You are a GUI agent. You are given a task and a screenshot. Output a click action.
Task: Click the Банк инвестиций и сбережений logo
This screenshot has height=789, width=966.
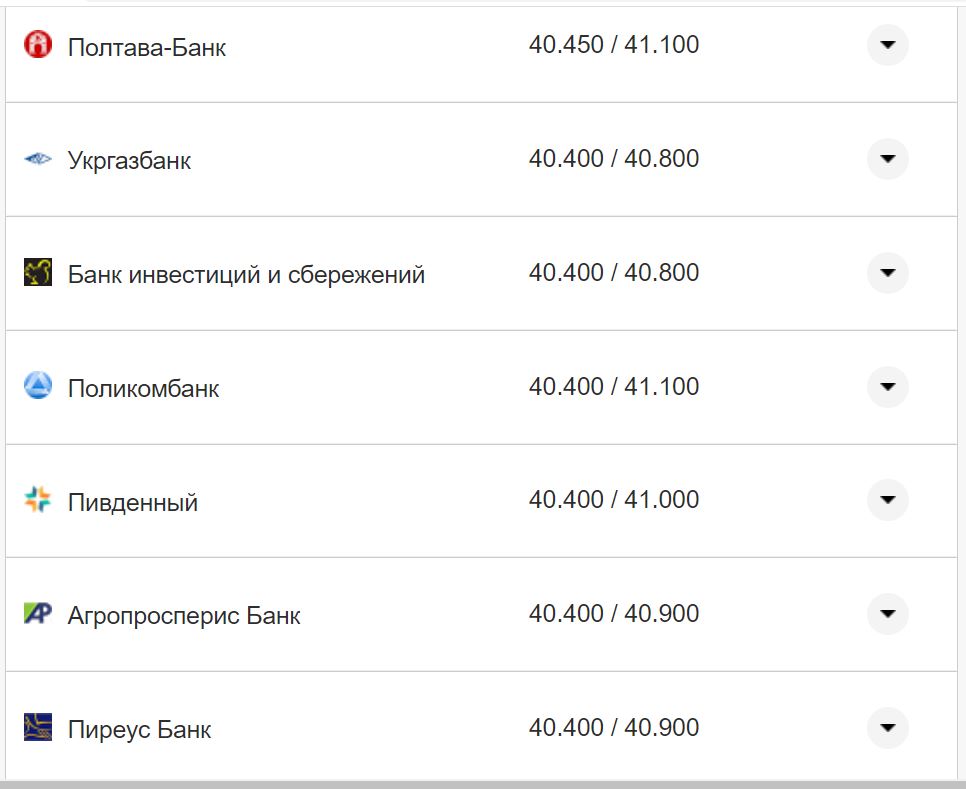click(x=37, y=272)
